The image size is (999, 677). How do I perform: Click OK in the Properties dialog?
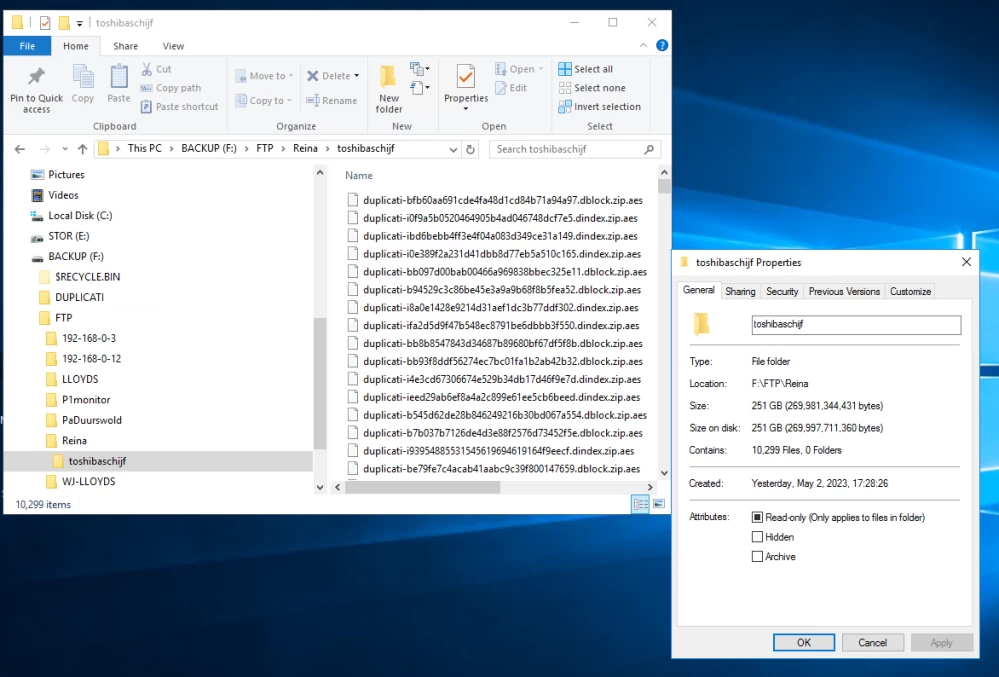pos(803,643)
